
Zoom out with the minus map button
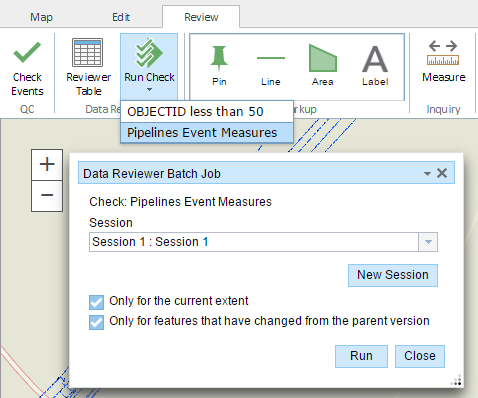[x=47, y=196]
